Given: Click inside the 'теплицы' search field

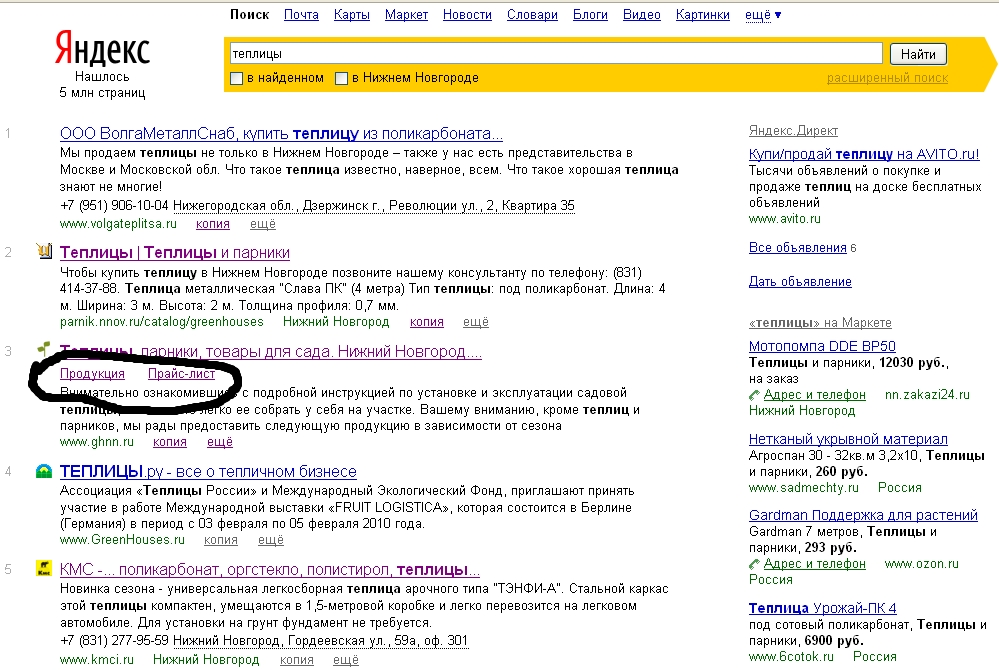Looking at the screenshot, I should pos(556,54).
